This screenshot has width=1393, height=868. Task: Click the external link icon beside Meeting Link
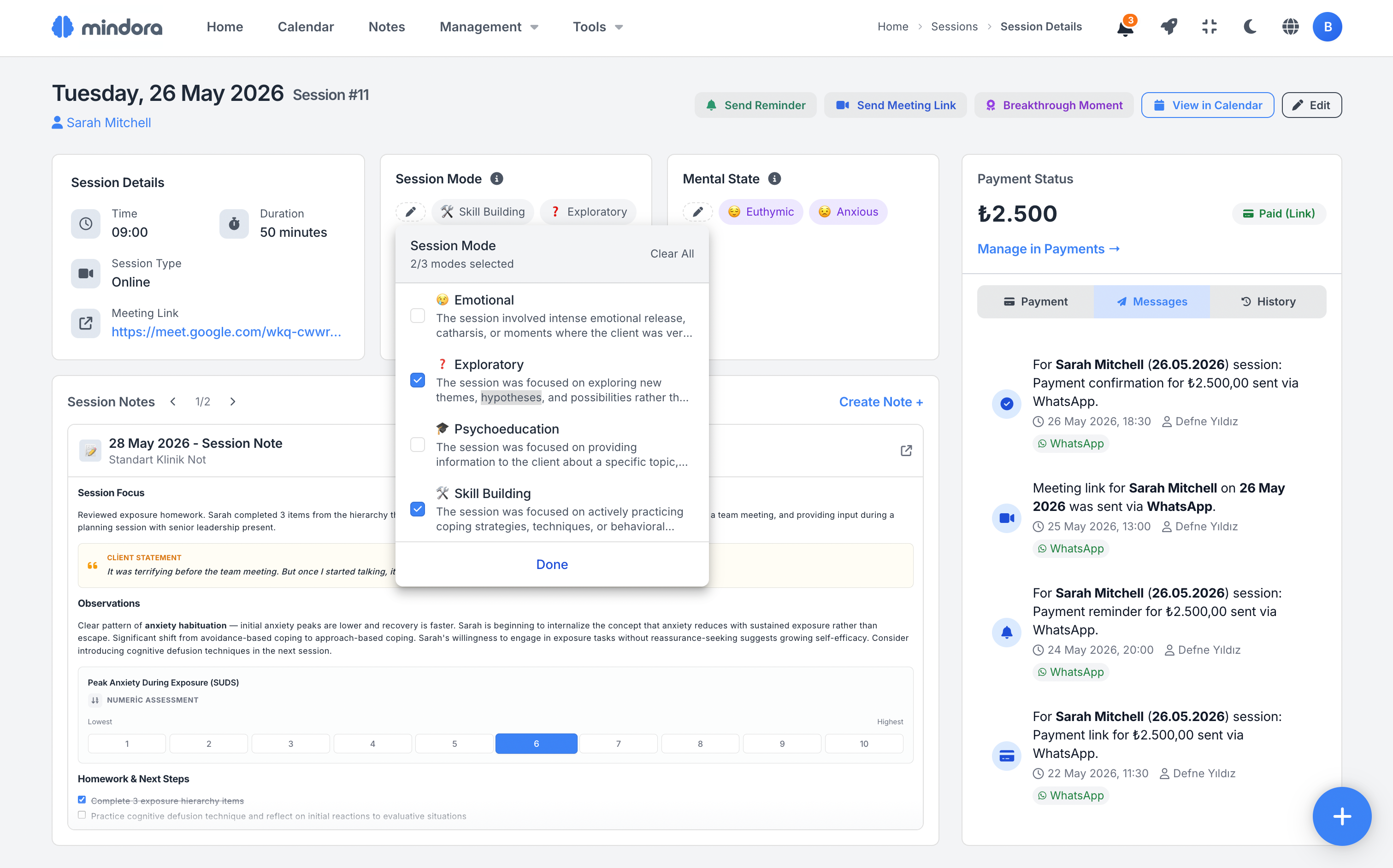(x=86, y=323)
